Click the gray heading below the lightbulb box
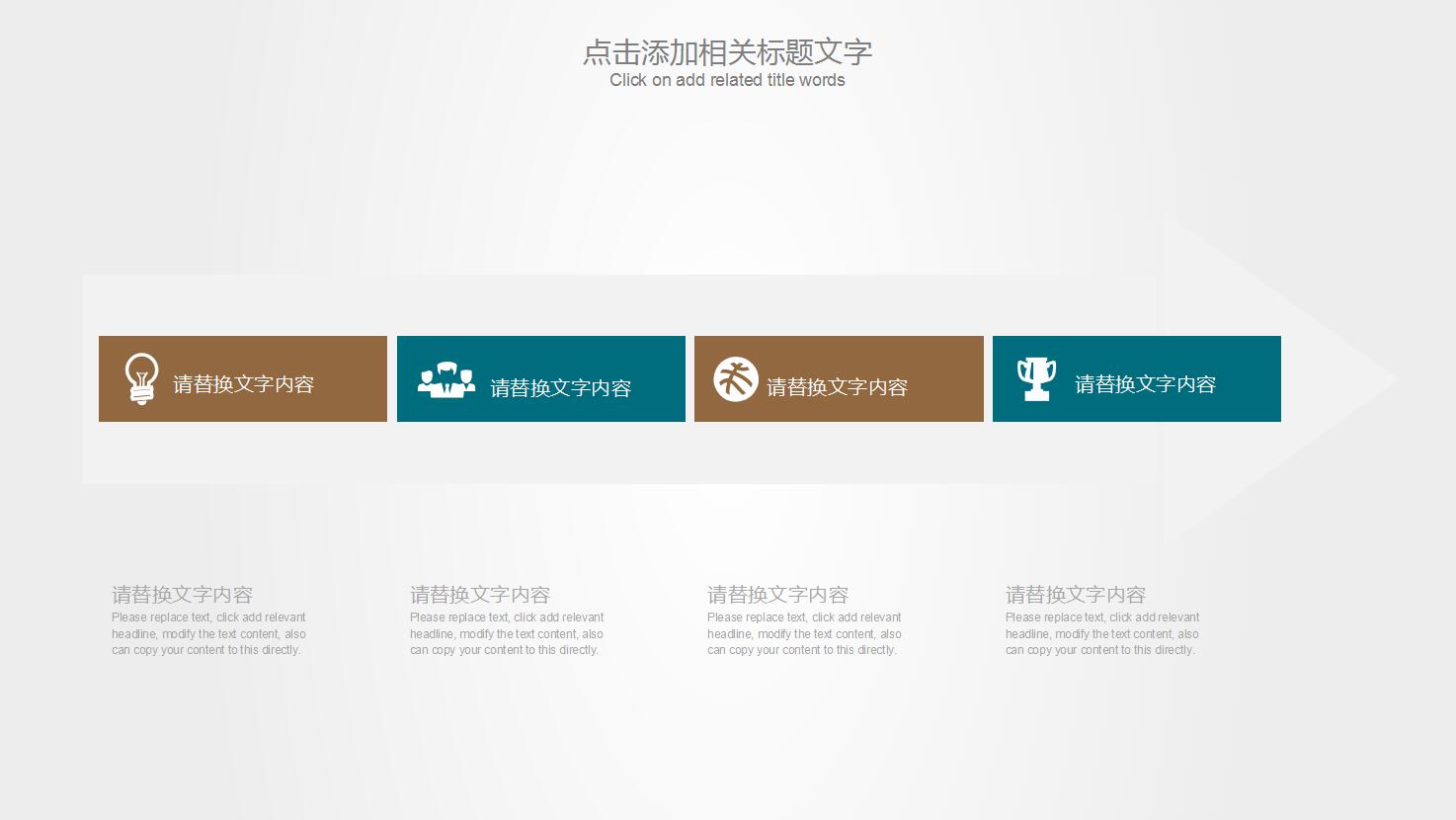The image size is (1456, 820). pos(183,595)
